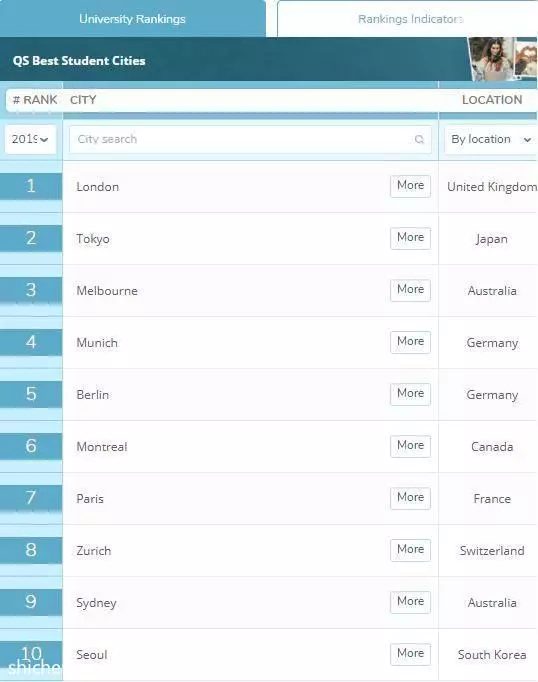Click More button in Paris row
538x682 pixels.
pyautogui.click(x=410, y=498)
